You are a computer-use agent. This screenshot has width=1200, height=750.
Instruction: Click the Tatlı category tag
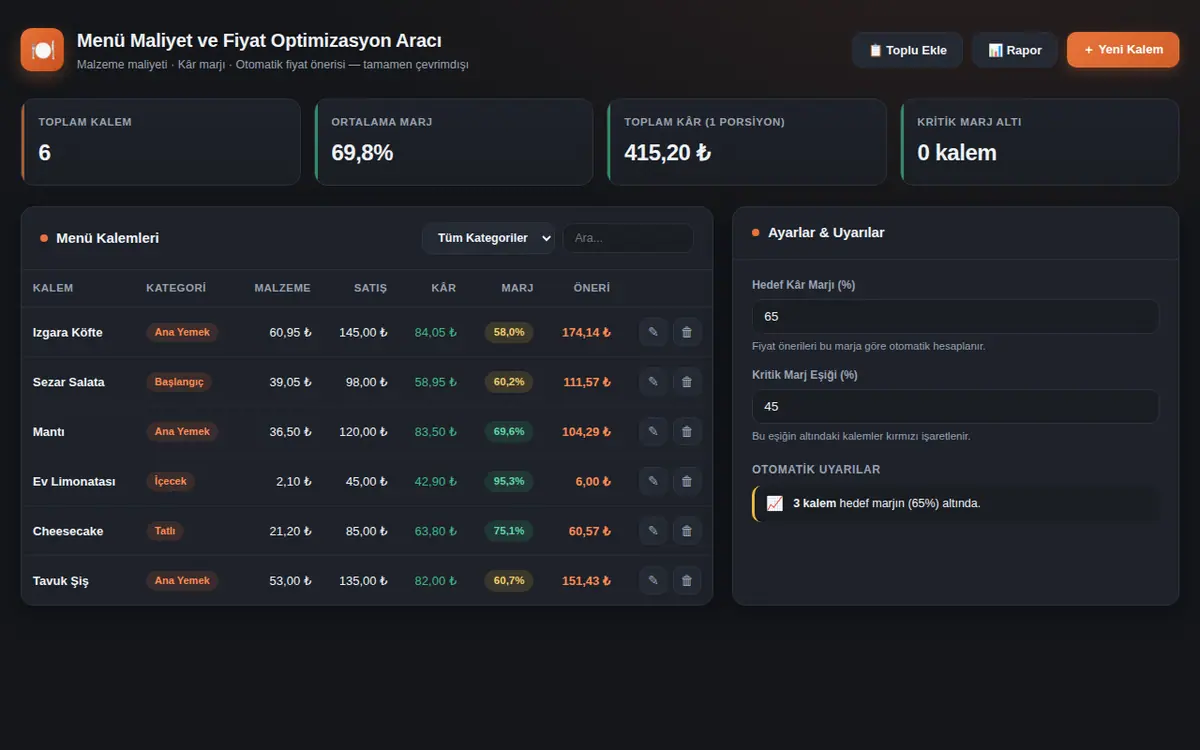pyautogui.click(x=165, y=531)
